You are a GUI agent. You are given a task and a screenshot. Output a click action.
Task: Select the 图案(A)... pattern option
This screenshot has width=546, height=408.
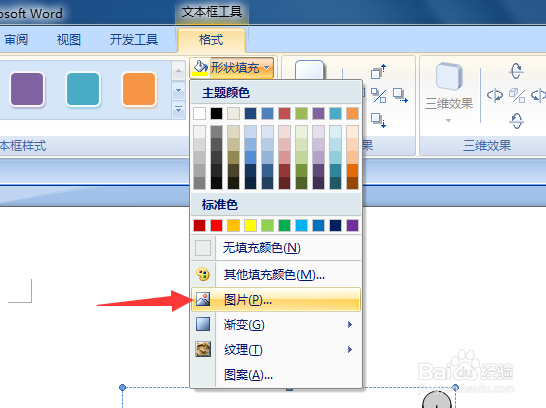[276, 375]
